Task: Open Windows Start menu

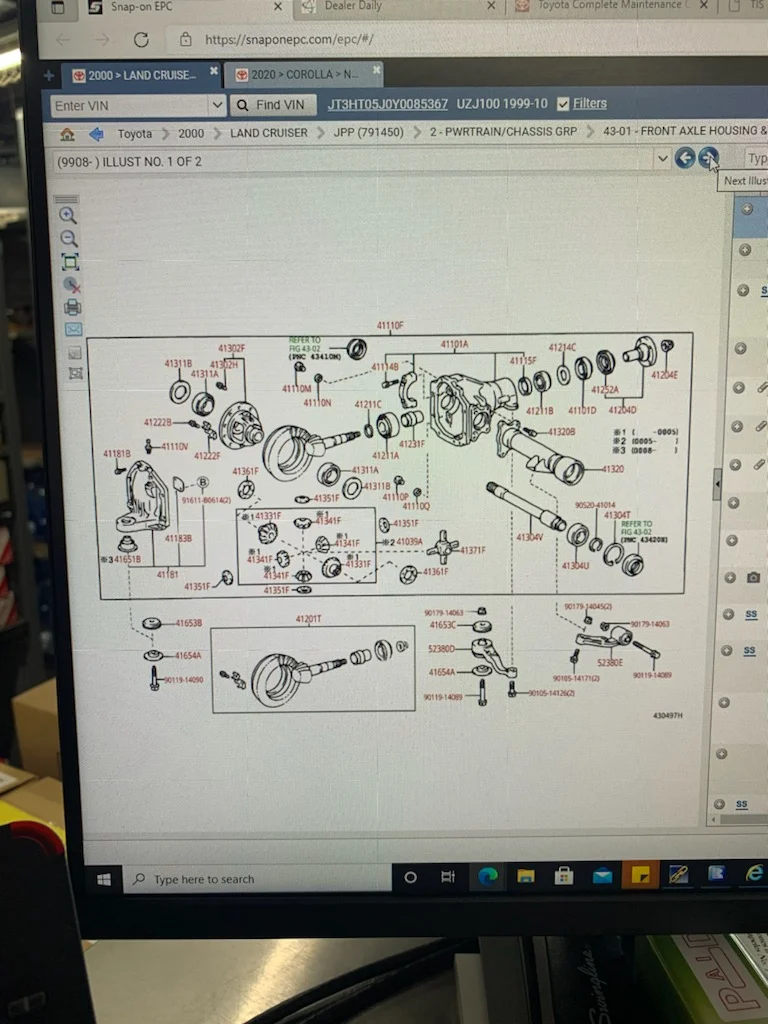Action: (104, 880)
